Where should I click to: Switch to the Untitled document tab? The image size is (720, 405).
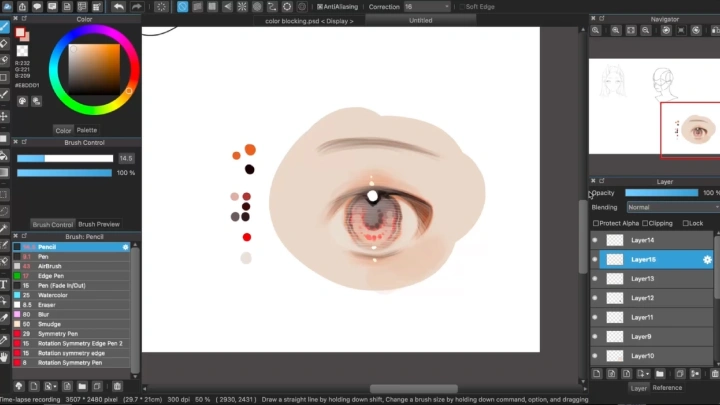(x=421, y=20)
